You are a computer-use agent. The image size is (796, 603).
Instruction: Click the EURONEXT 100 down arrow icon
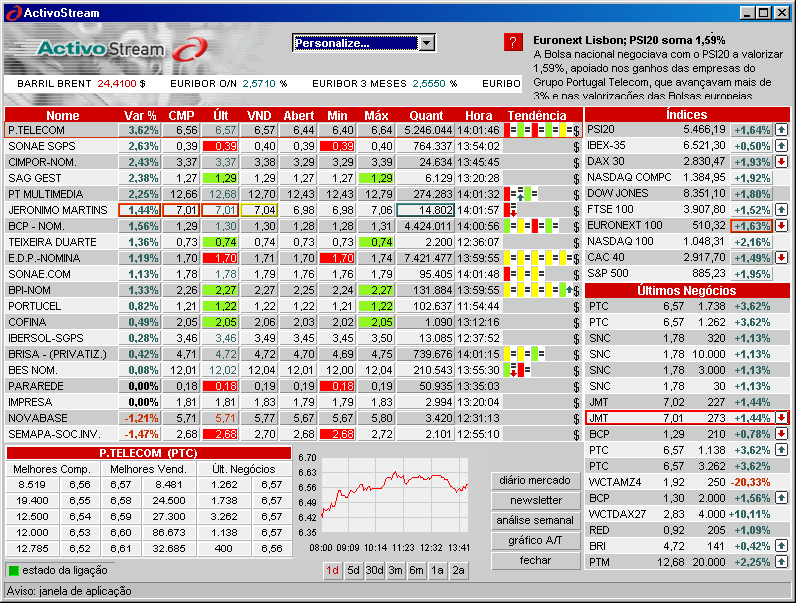click(781, 225)
